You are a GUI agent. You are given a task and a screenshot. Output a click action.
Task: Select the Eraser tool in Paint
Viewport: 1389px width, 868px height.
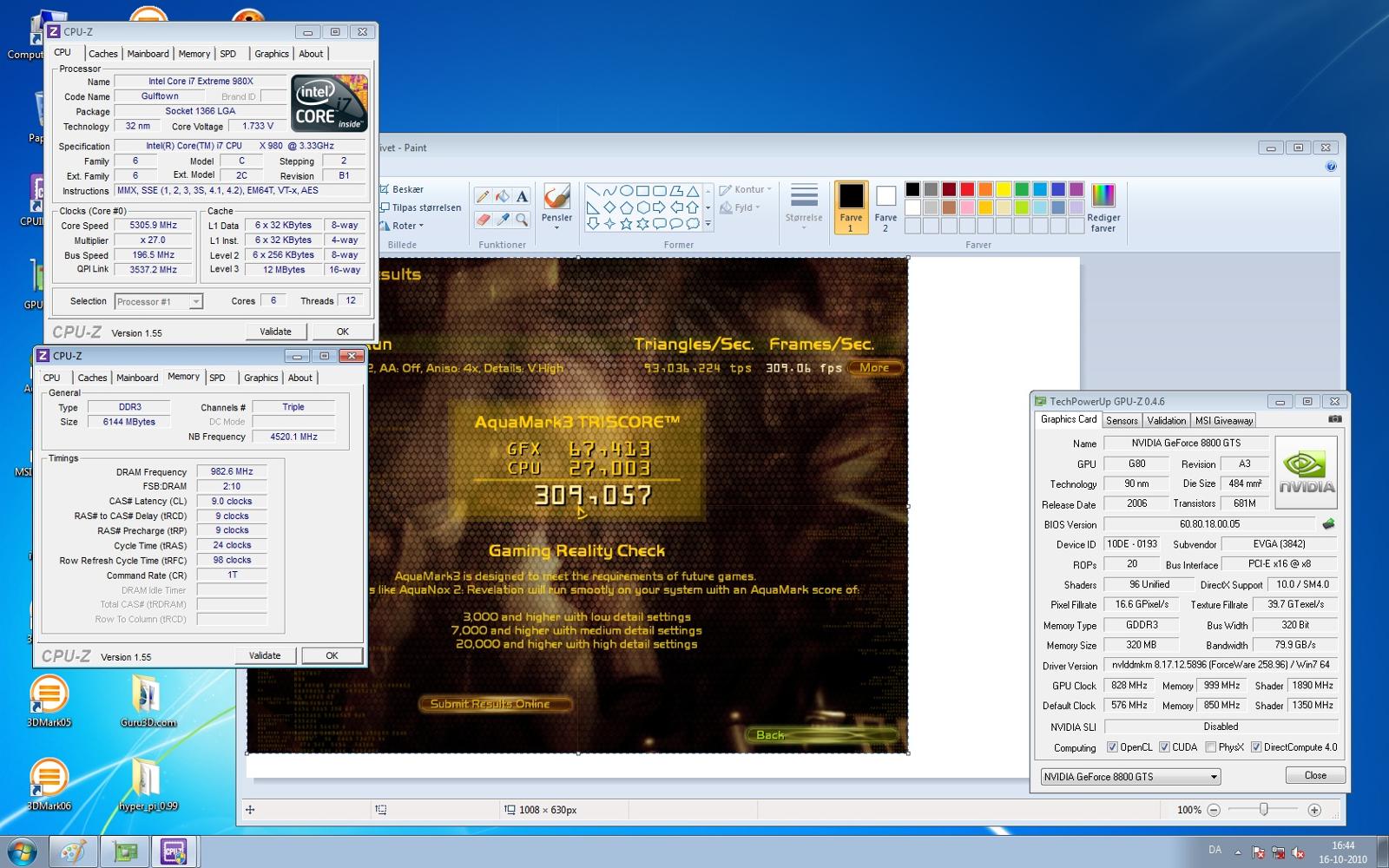click(x=483, y=220)
